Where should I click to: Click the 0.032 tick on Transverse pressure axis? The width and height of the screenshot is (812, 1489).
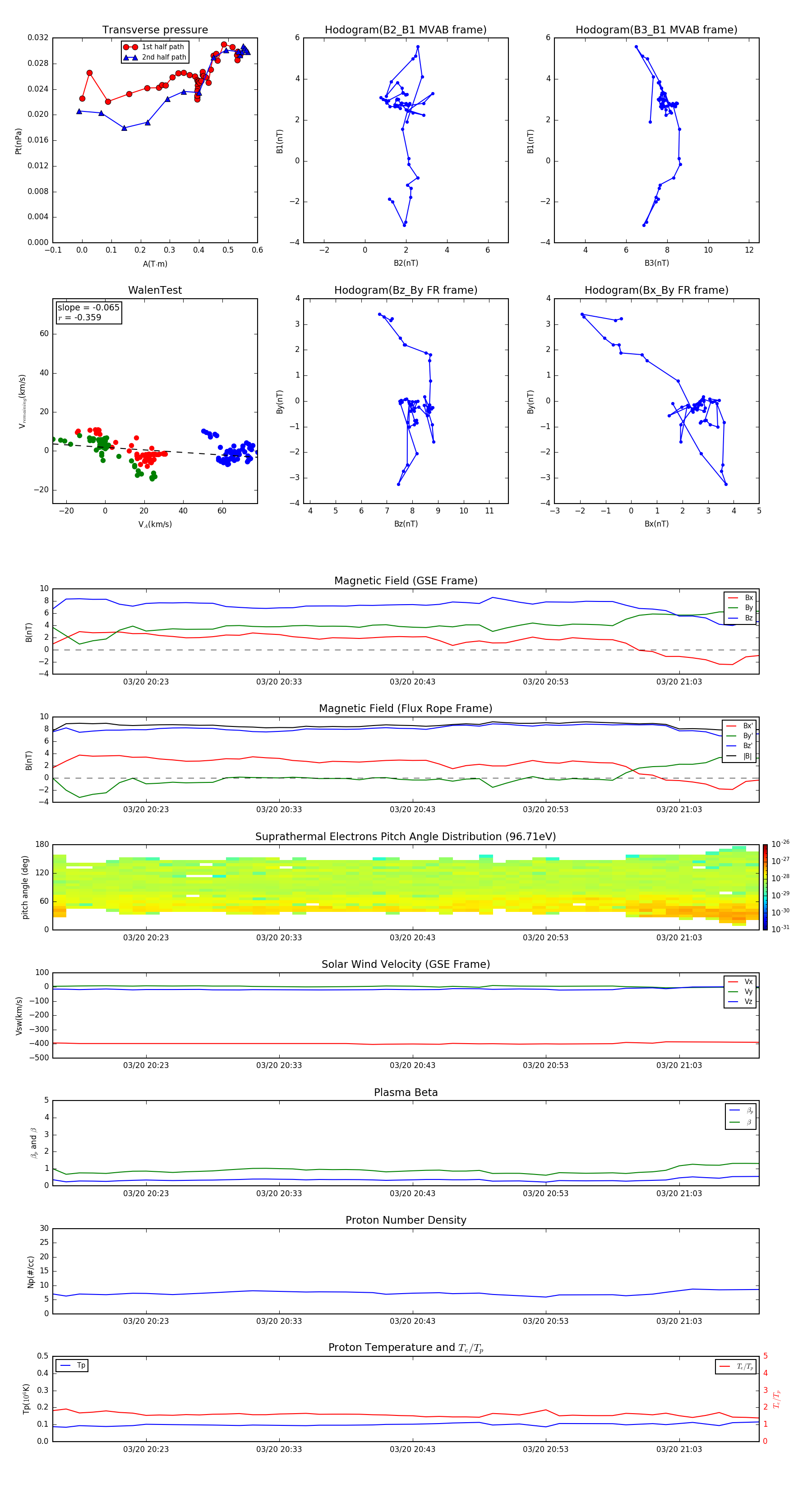tap(38, 37)
